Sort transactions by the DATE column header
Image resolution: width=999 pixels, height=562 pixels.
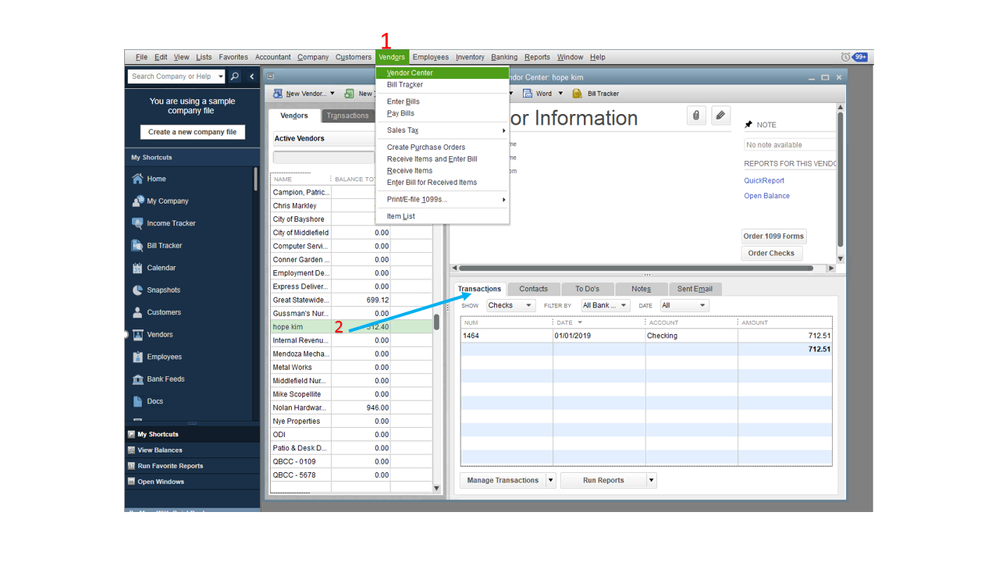(566, 323)
